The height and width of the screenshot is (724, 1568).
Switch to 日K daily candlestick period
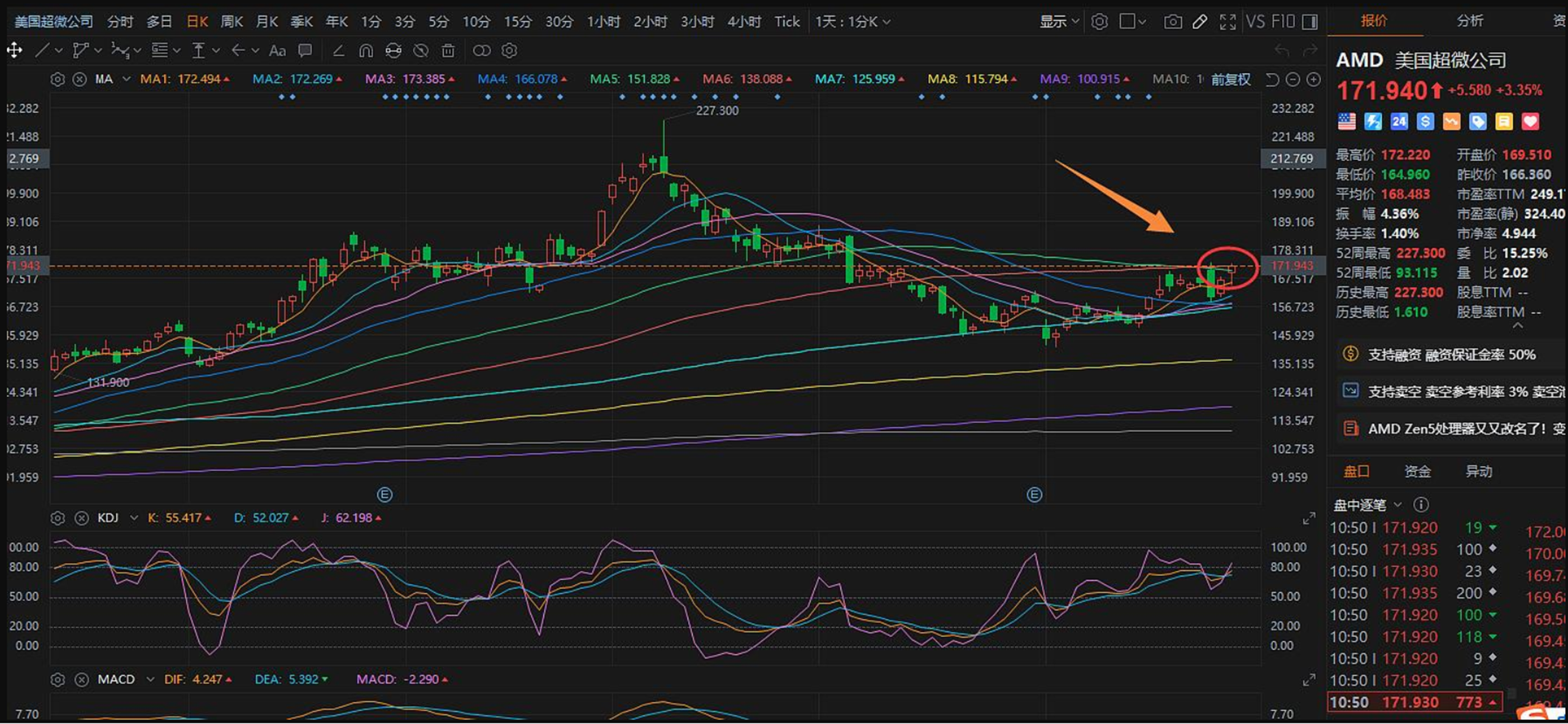[197, 22]
